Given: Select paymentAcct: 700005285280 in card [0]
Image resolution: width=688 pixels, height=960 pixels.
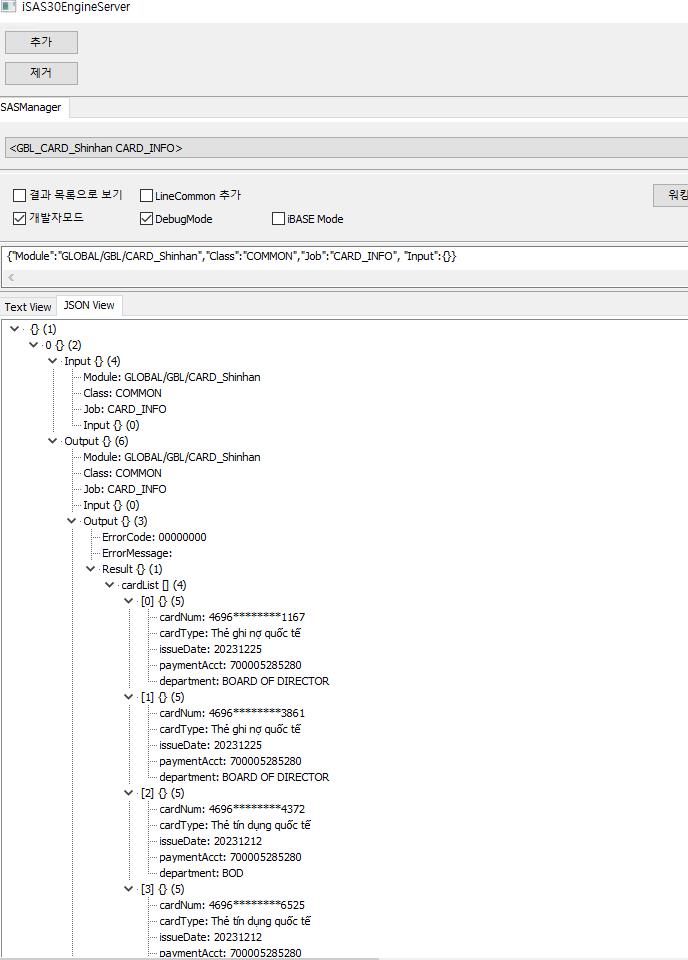Looking at the screenshot, I should [x=230, y=665].
